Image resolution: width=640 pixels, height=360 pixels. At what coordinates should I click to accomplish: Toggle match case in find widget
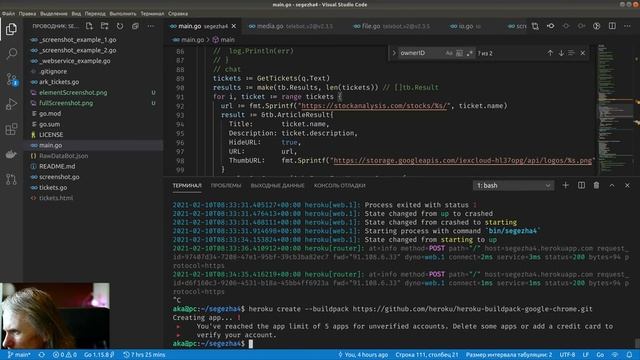point(449,53)
